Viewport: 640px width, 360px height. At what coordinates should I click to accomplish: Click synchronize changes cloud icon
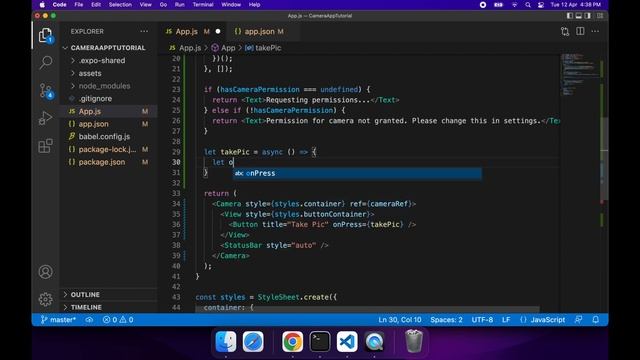coord(89,320)
